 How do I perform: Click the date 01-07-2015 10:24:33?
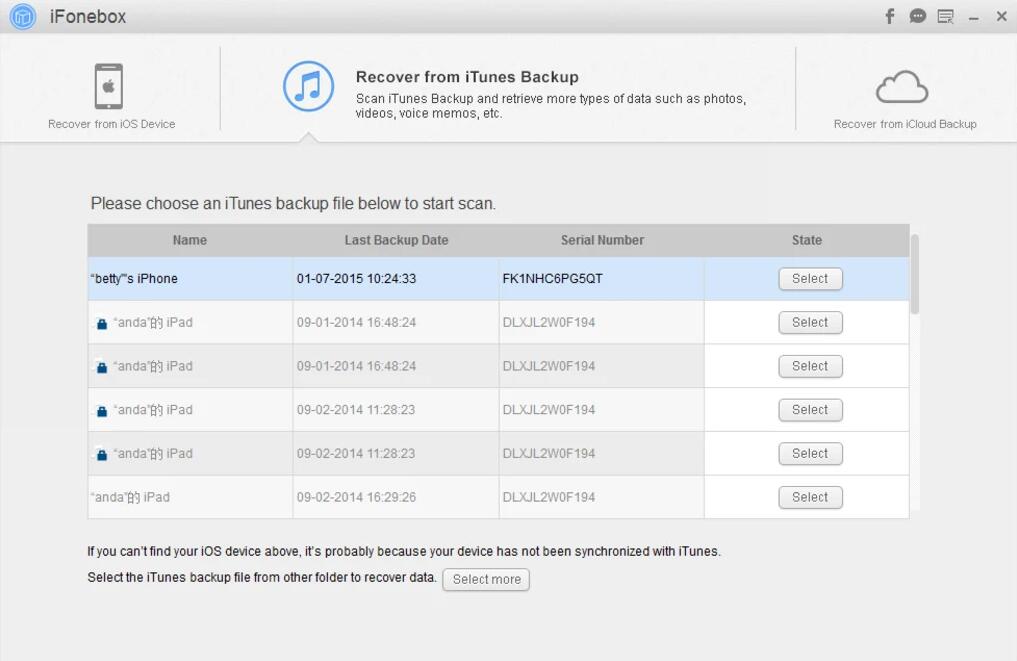point(356,279)
